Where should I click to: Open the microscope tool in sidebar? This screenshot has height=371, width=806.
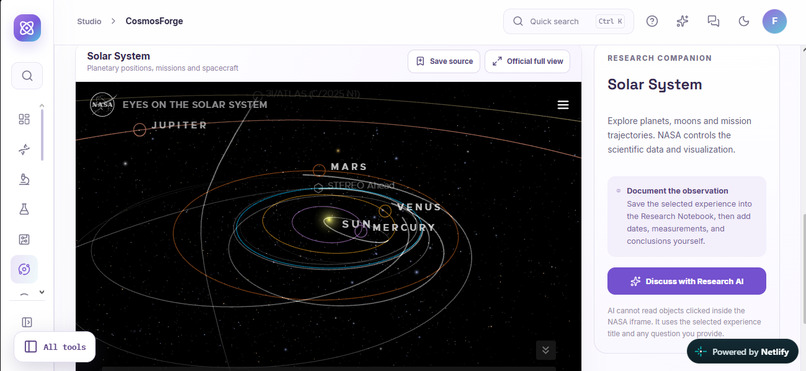coord(24,179)
